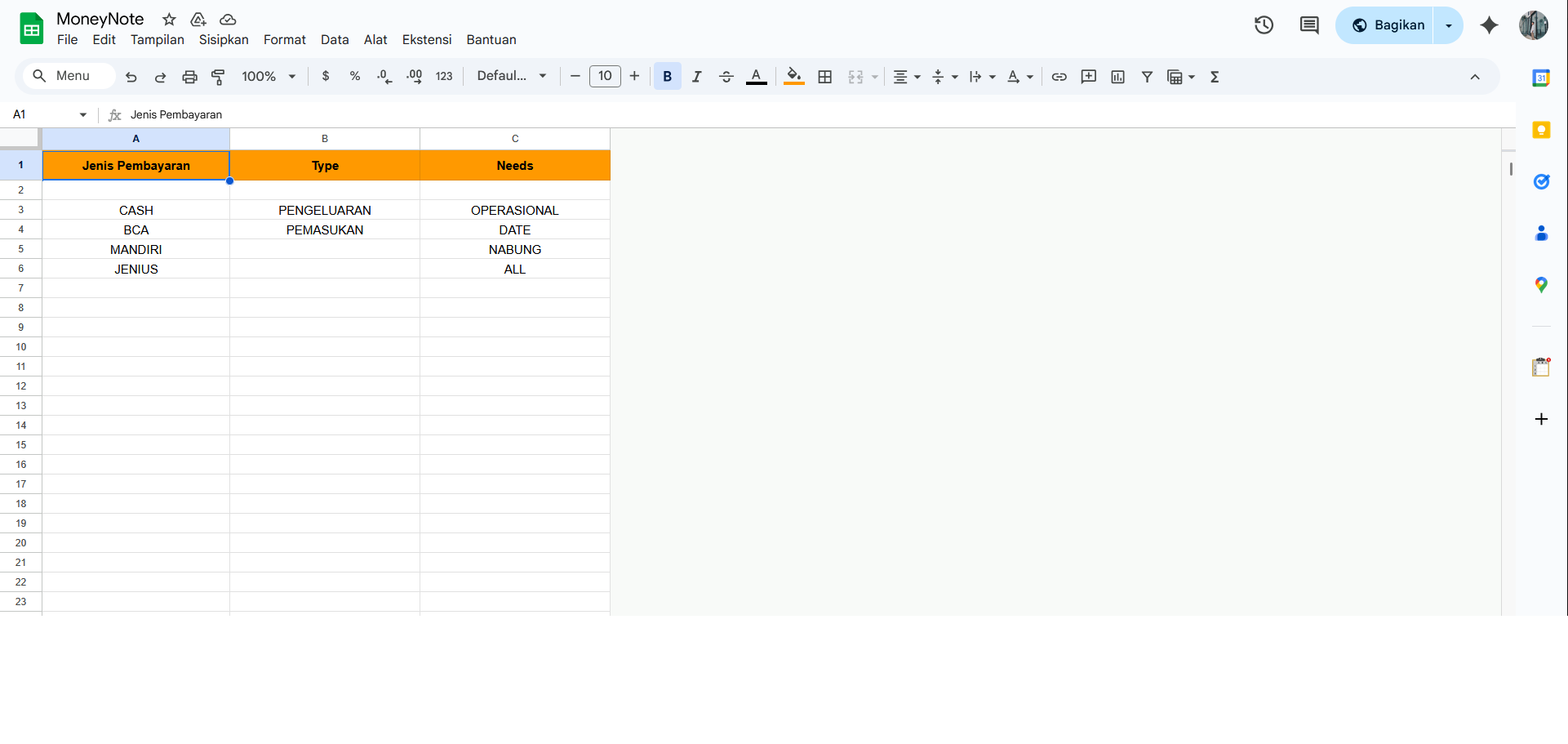1568x744 pixels.
Task: Click the font size input field
Action: point(605,77)
